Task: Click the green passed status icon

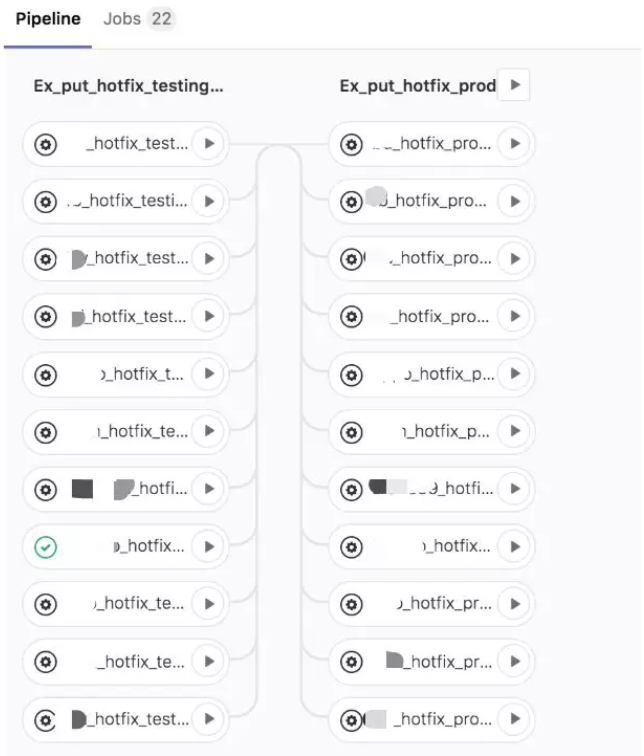Action: pyautogui.click(x=46, y=547)
